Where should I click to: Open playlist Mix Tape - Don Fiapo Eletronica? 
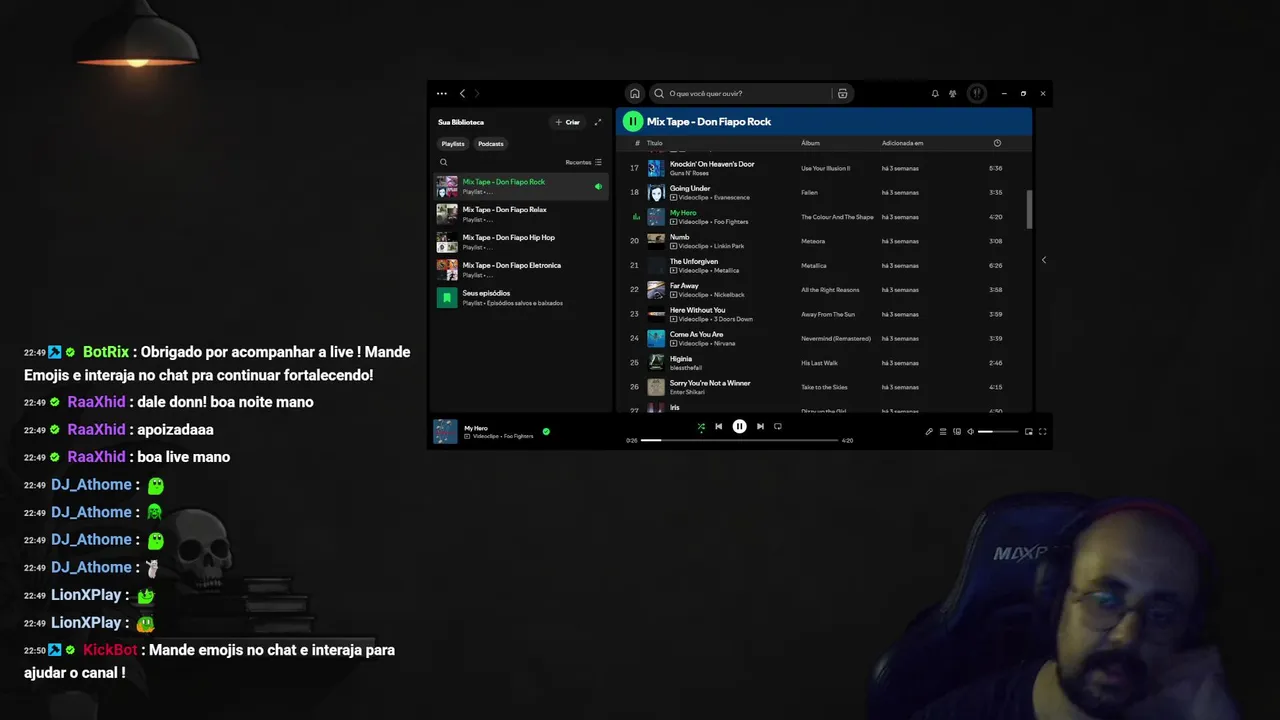[521, 270]
